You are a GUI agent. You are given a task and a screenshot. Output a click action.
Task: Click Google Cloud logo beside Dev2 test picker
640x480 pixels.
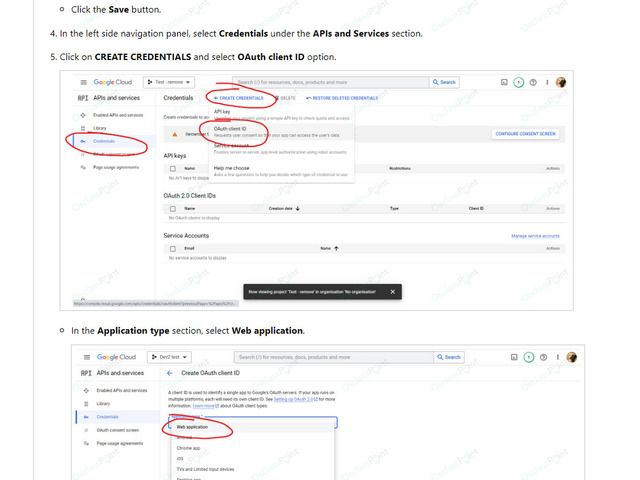[116, 357]
